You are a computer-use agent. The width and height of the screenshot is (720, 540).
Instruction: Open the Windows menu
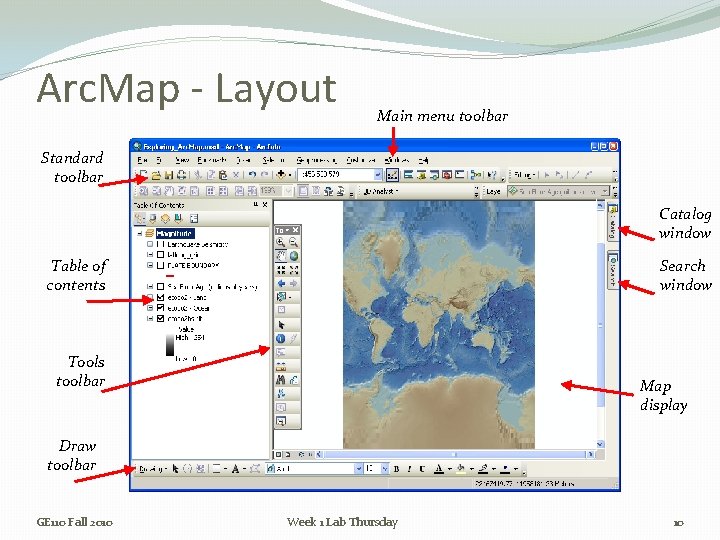(397, 160)
